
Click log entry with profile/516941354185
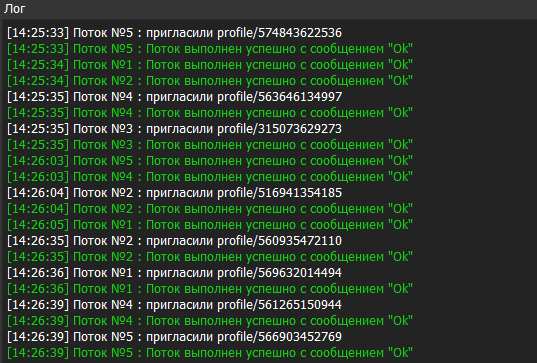click(174, 193)
